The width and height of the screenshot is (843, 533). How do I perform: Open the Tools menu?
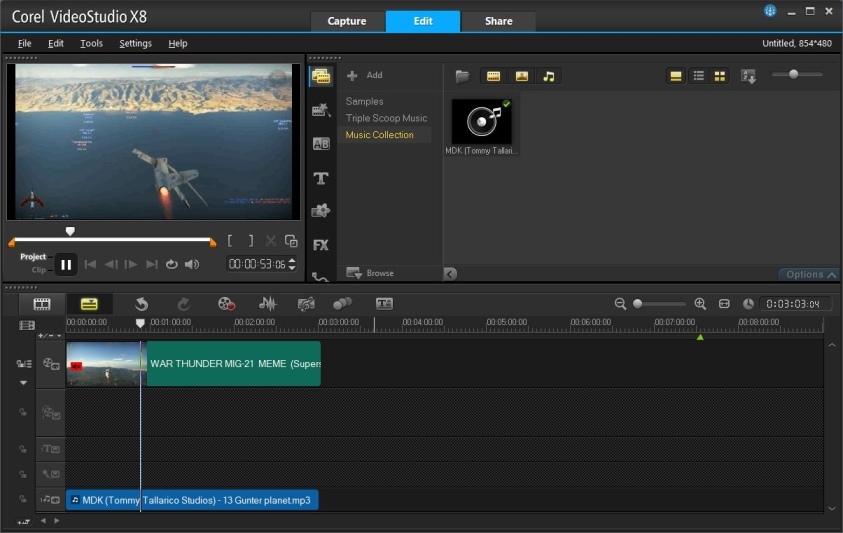coord(91,44)
